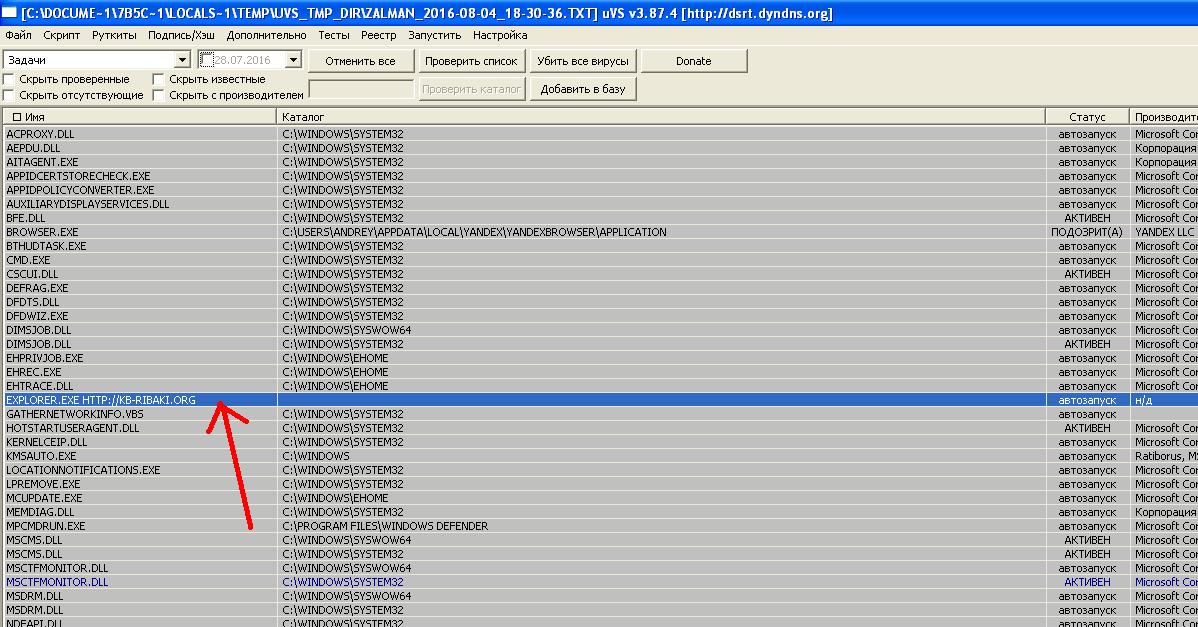Select the BROWSER.EXE entry
1198x627 pixels.
click(x=42, y=232)
